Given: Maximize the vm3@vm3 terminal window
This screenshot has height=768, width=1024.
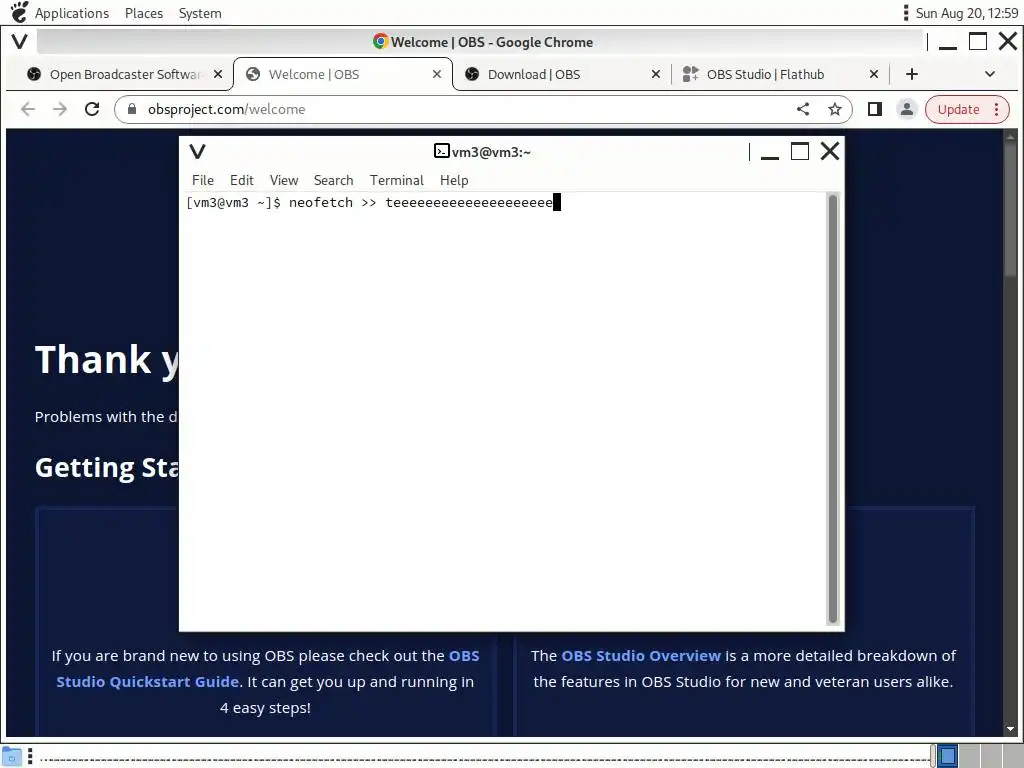Looking at the screenshot, I should [800, 152].
